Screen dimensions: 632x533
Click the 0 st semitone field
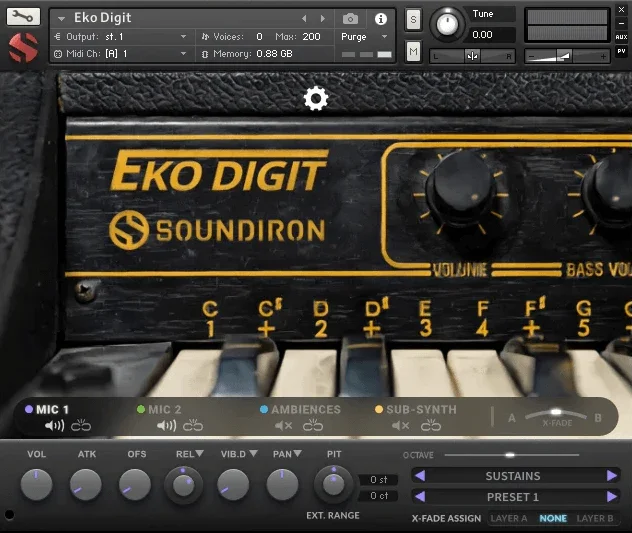pos(378,479)
